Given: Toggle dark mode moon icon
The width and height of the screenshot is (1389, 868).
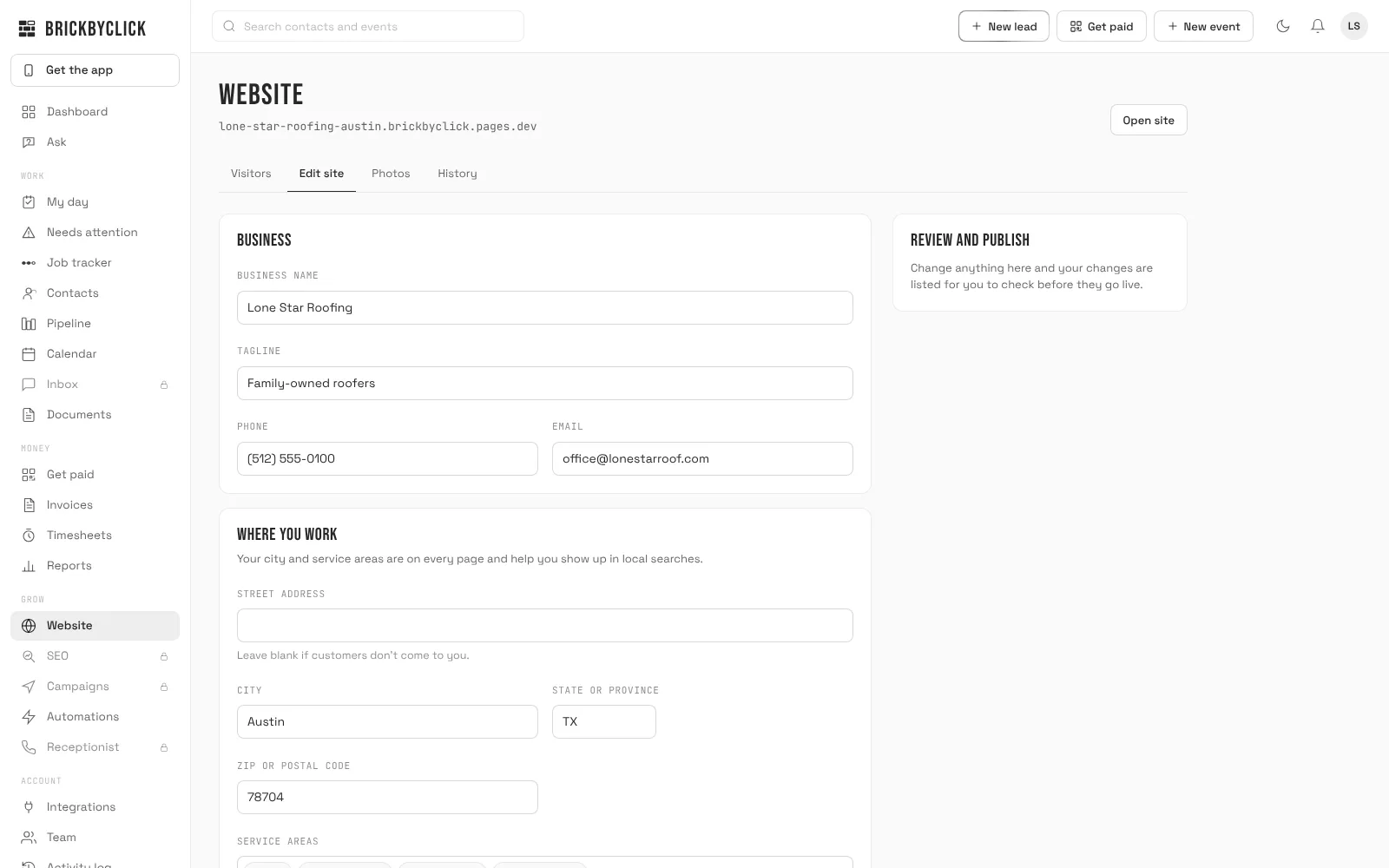Looking at the screenshot, I should tap(1283, 26).
